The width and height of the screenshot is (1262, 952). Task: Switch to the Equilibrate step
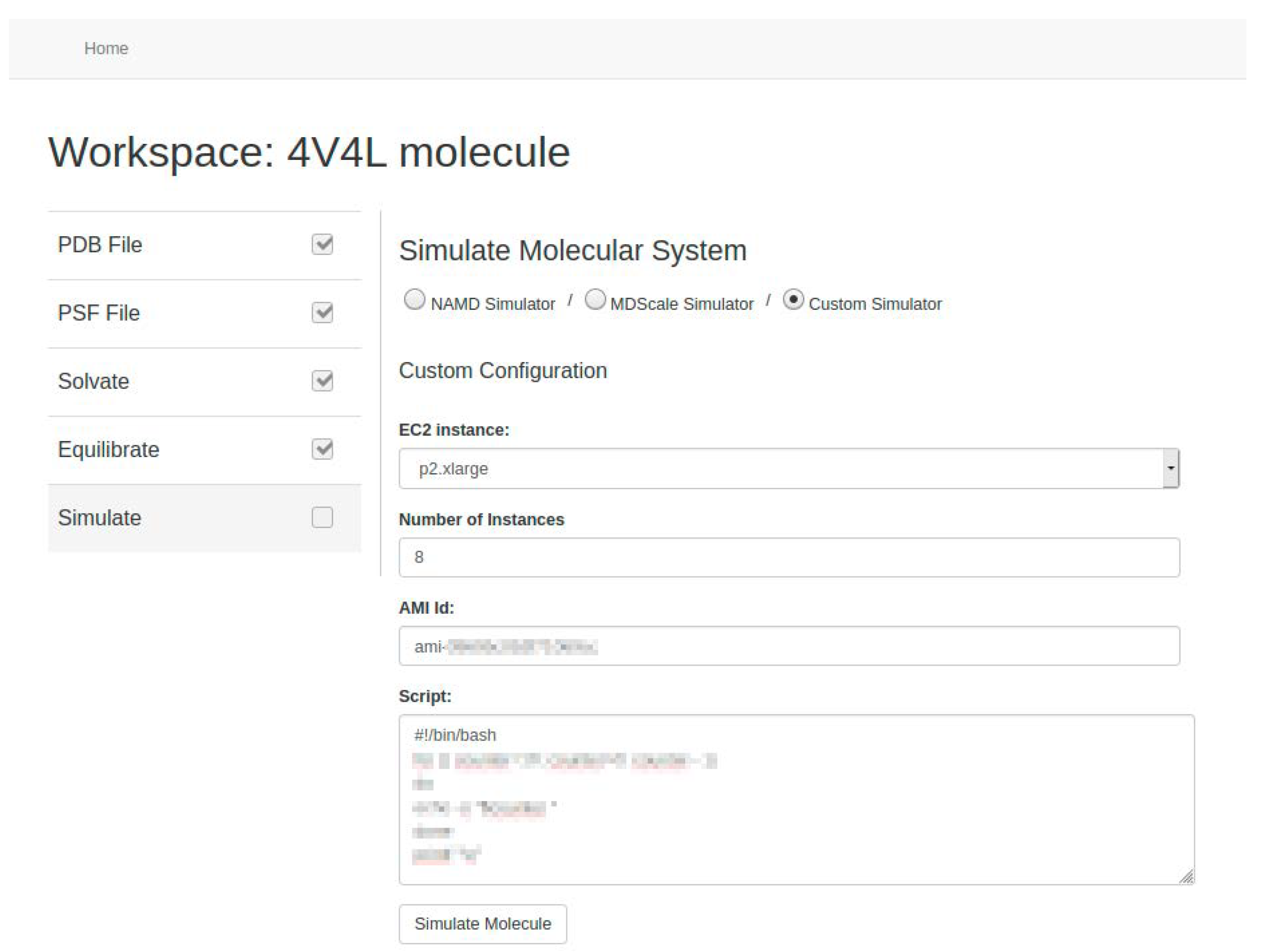108,450
